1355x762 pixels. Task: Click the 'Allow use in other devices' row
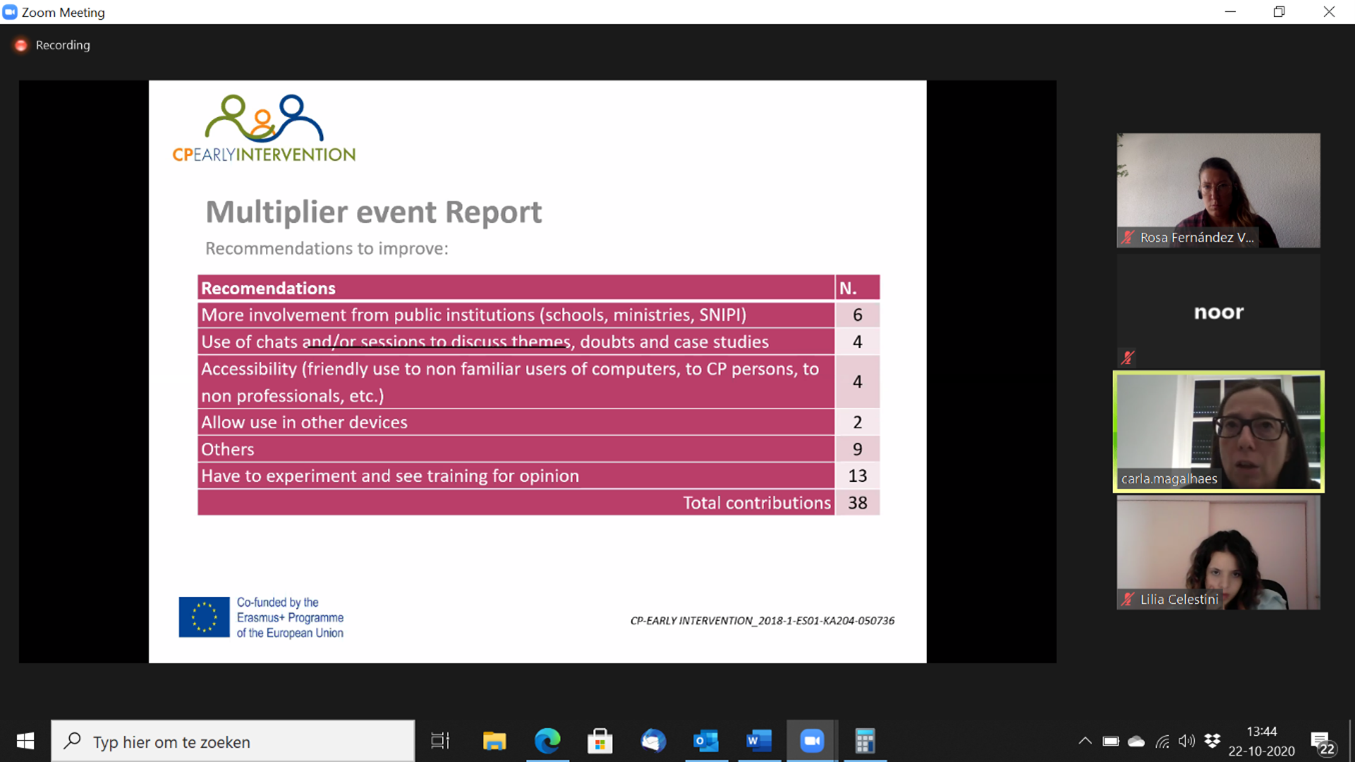tap(538, 422)
